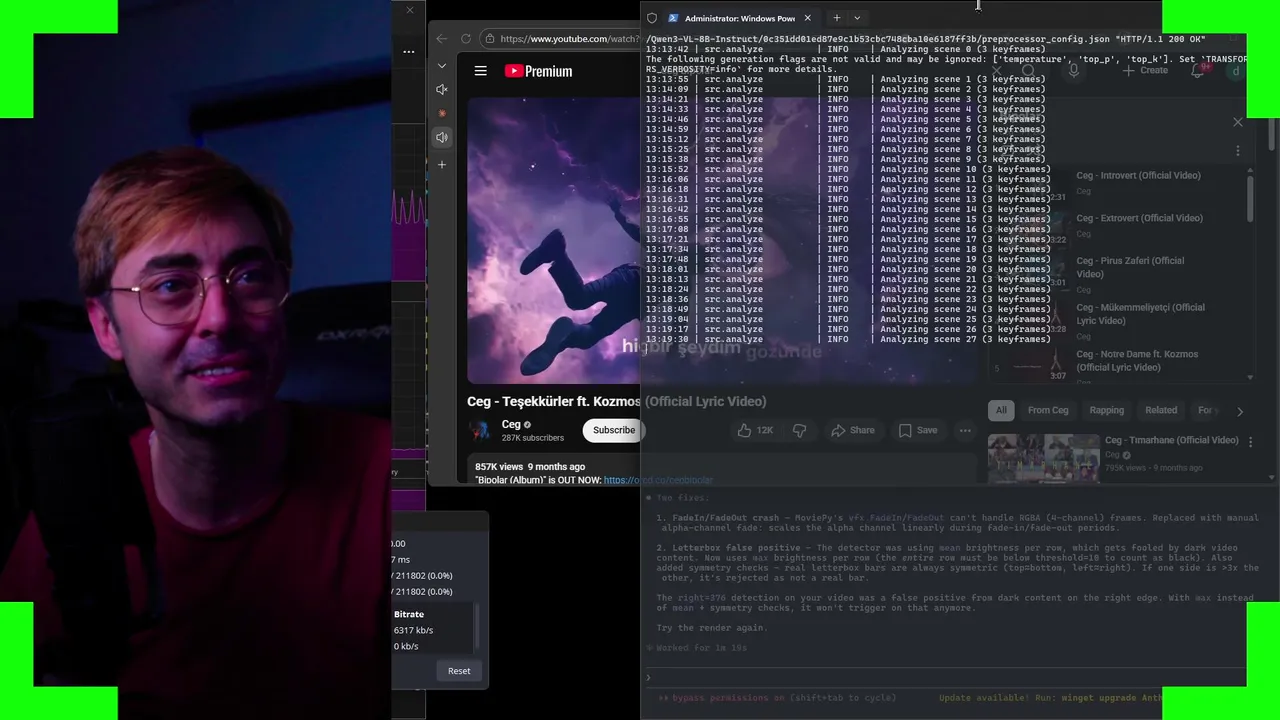Click the 'Analyzing scene 27' log line

point(847,339)
